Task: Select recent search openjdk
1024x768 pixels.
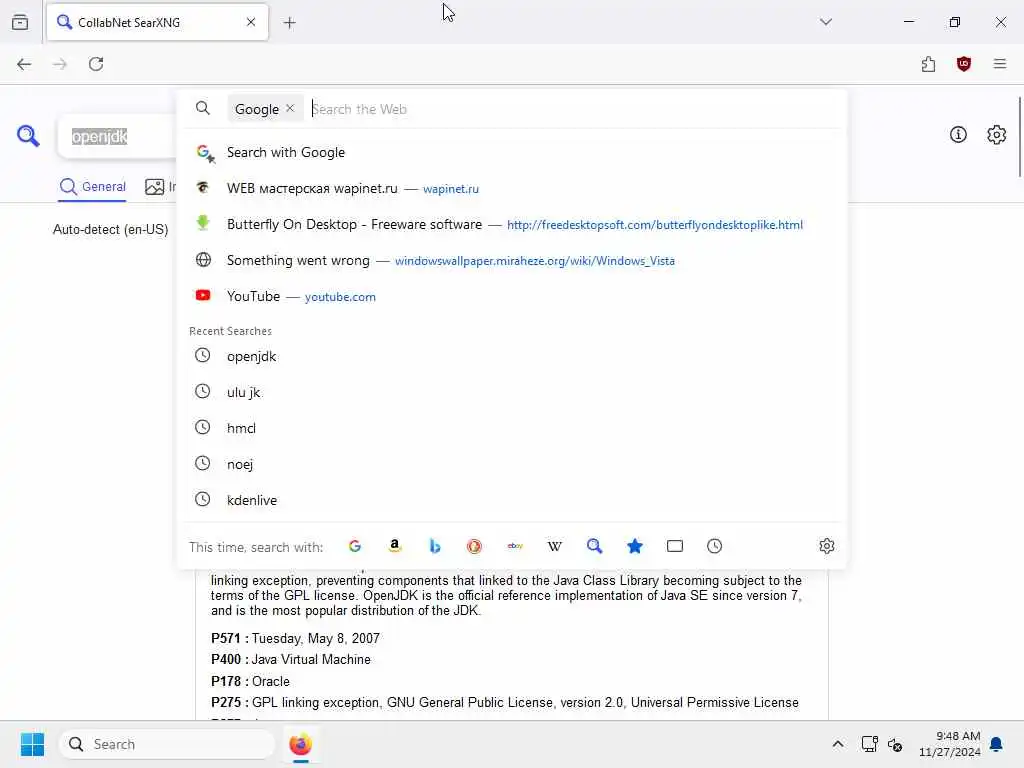Action: (x=513, y=356)
